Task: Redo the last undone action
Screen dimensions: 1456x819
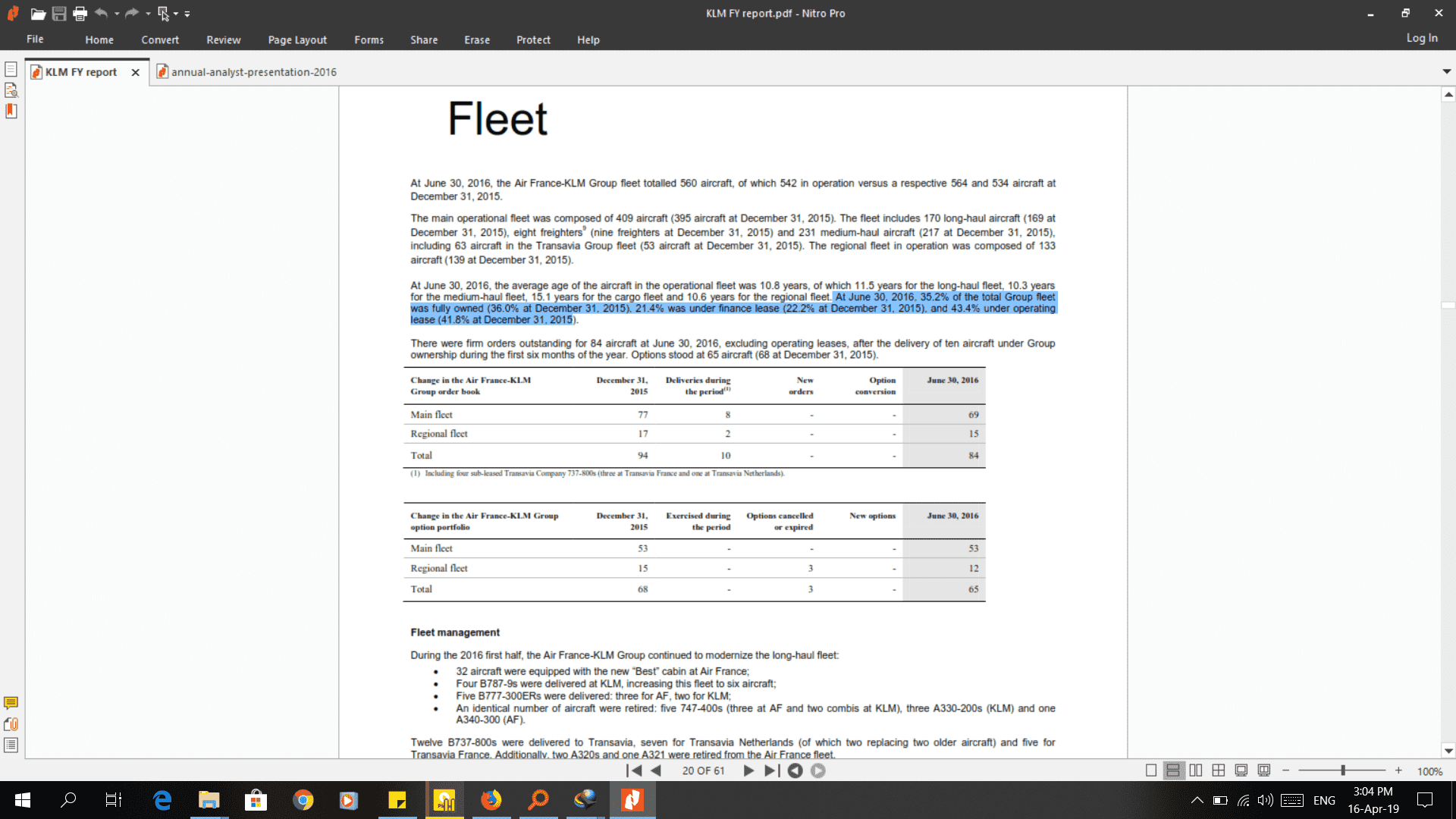Action: [132, 13]
